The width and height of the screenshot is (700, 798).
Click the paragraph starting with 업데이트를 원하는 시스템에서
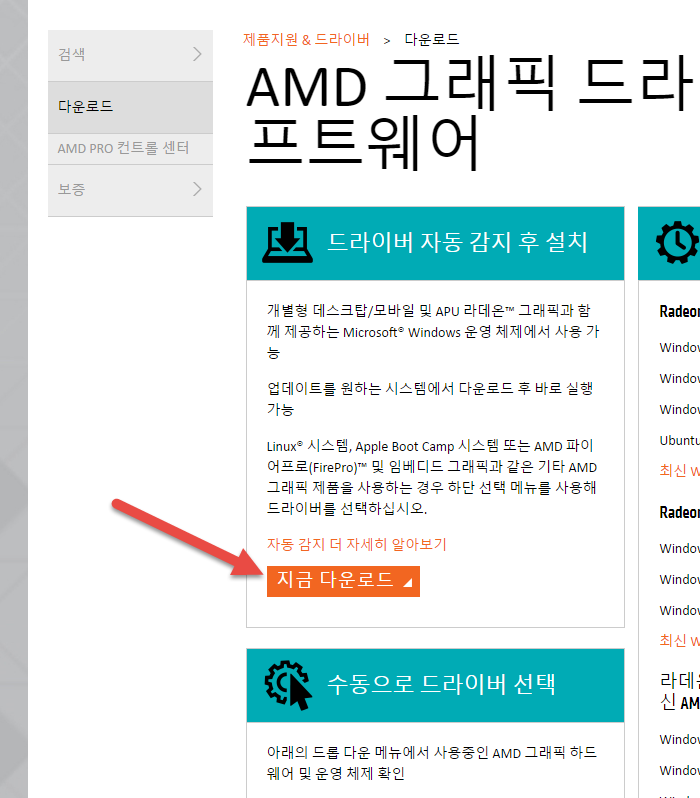click(x=430, y=399)
